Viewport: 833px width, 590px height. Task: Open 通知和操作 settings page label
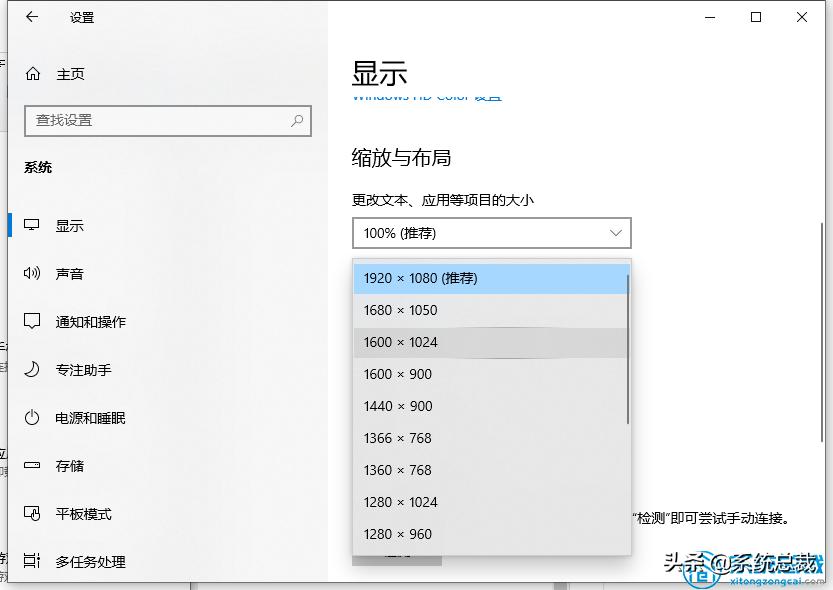tap(91, 322)
